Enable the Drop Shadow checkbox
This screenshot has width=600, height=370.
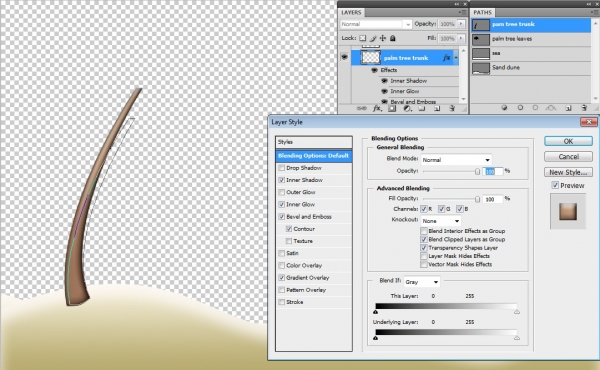[282, 168]
